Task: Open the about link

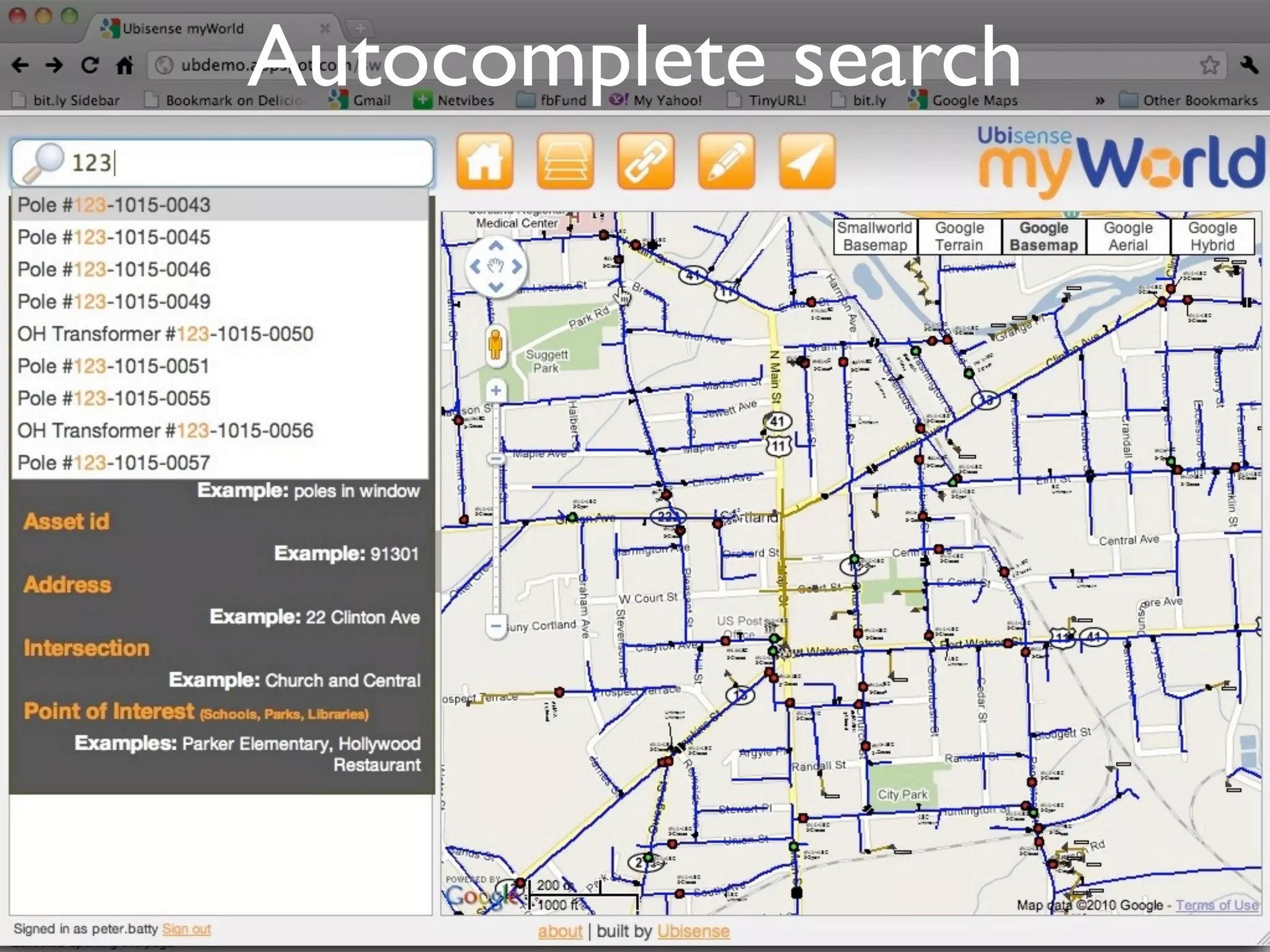Action: (560, 932)
